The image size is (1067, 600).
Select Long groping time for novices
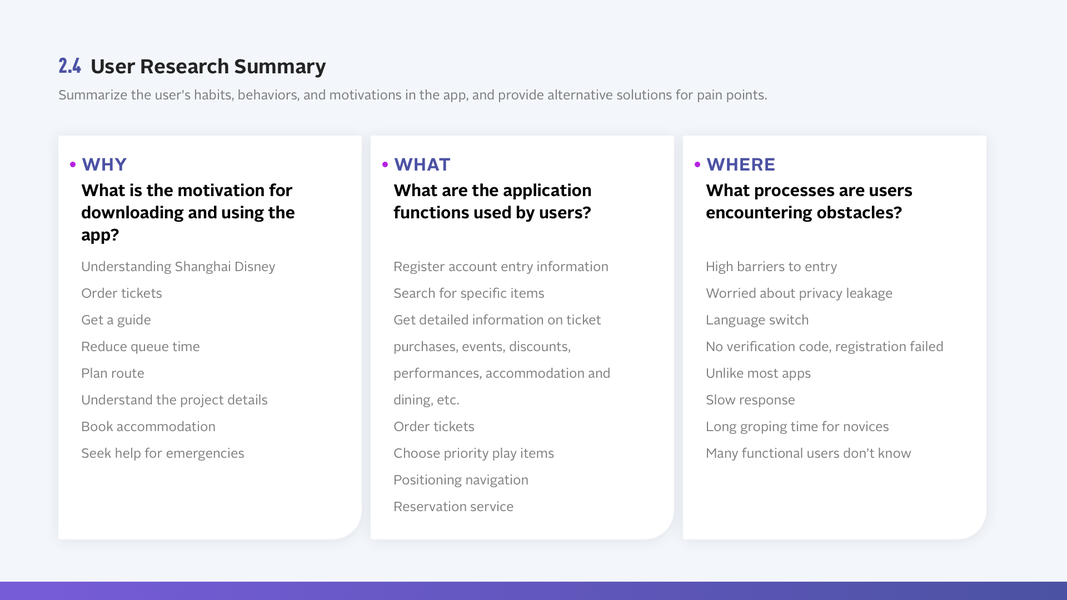797,427
